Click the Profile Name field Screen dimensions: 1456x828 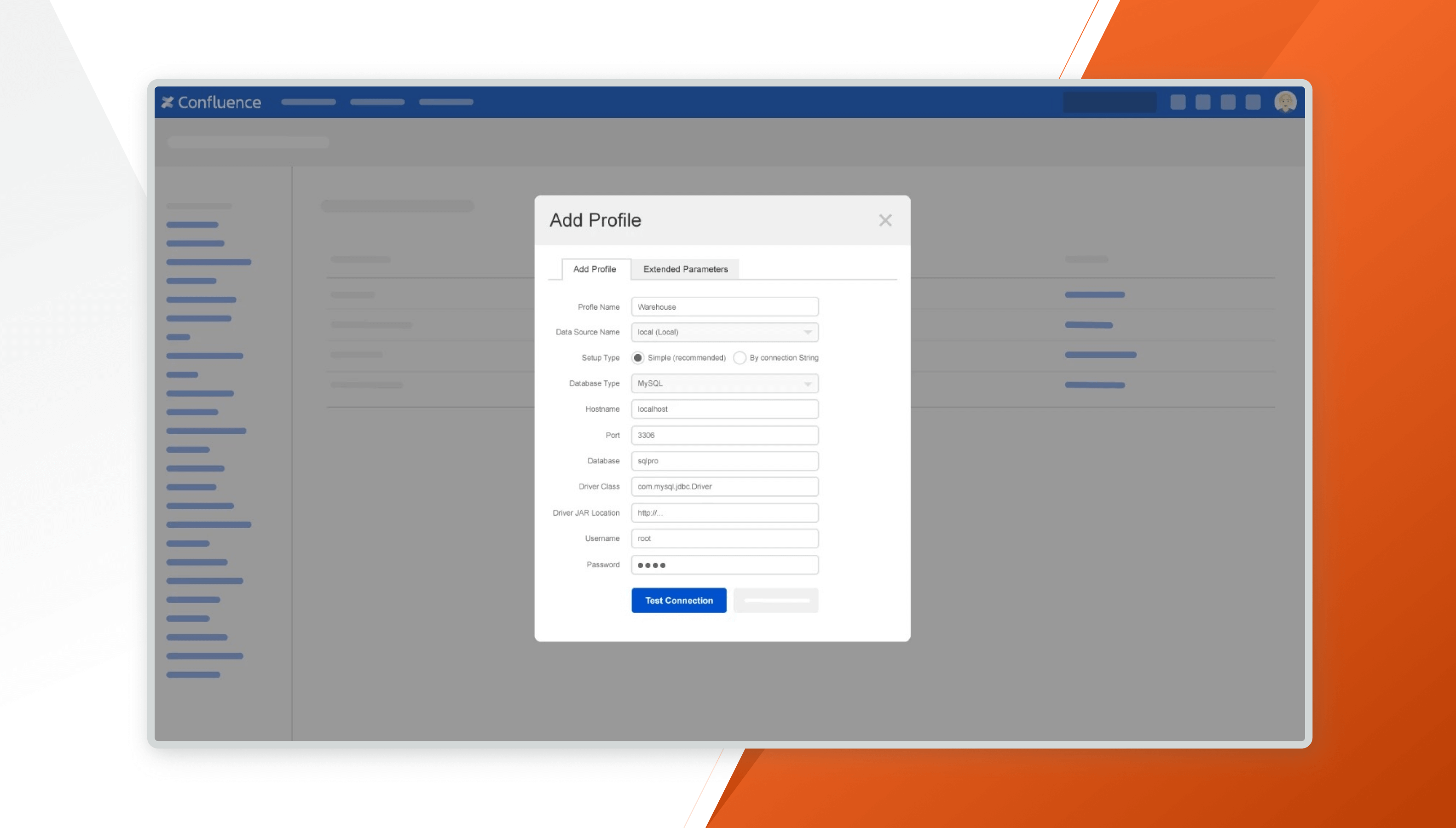click(724, 306)
